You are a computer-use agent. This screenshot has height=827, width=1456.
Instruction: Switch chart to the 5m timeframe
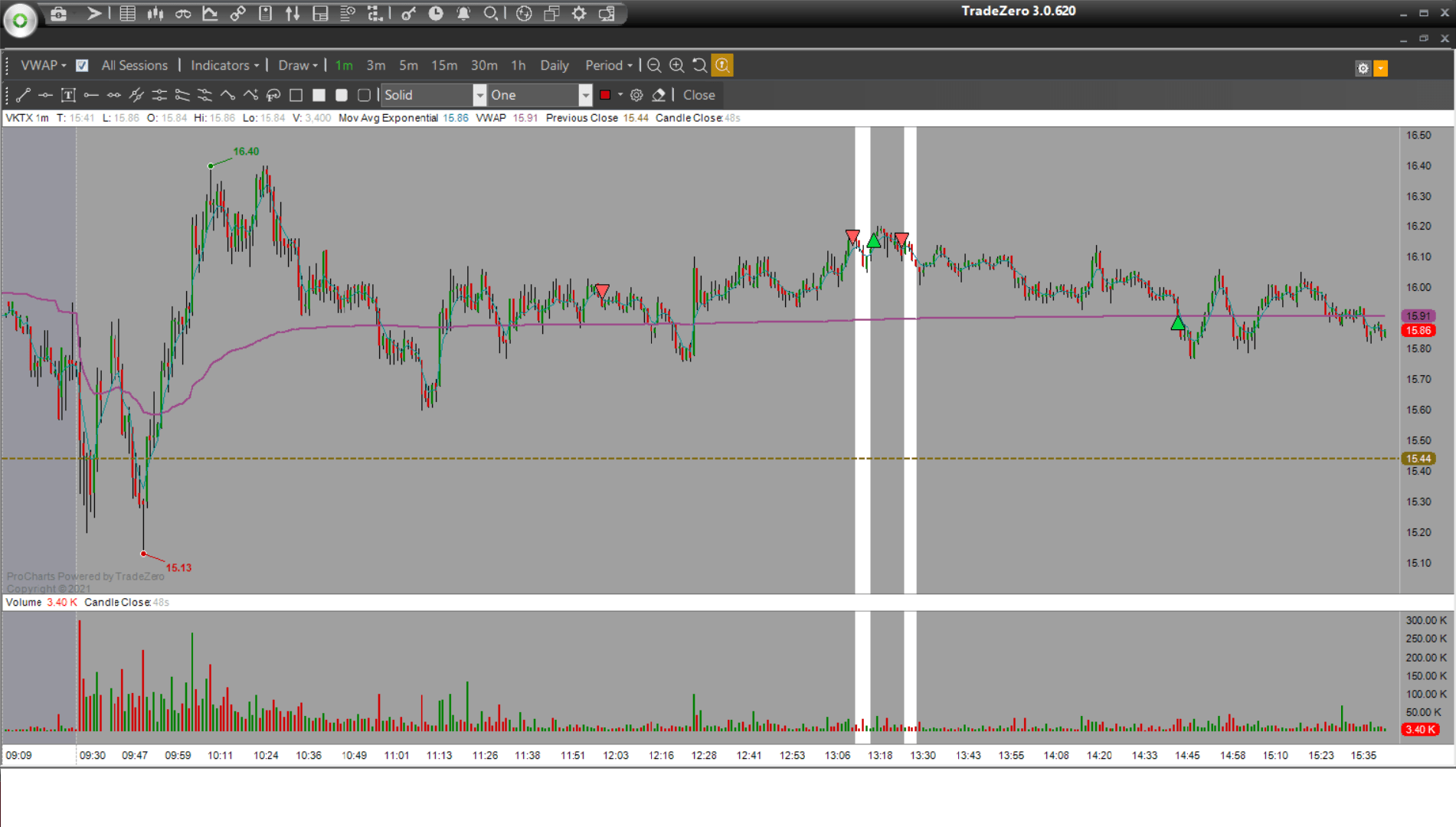[x=408, y=66]
